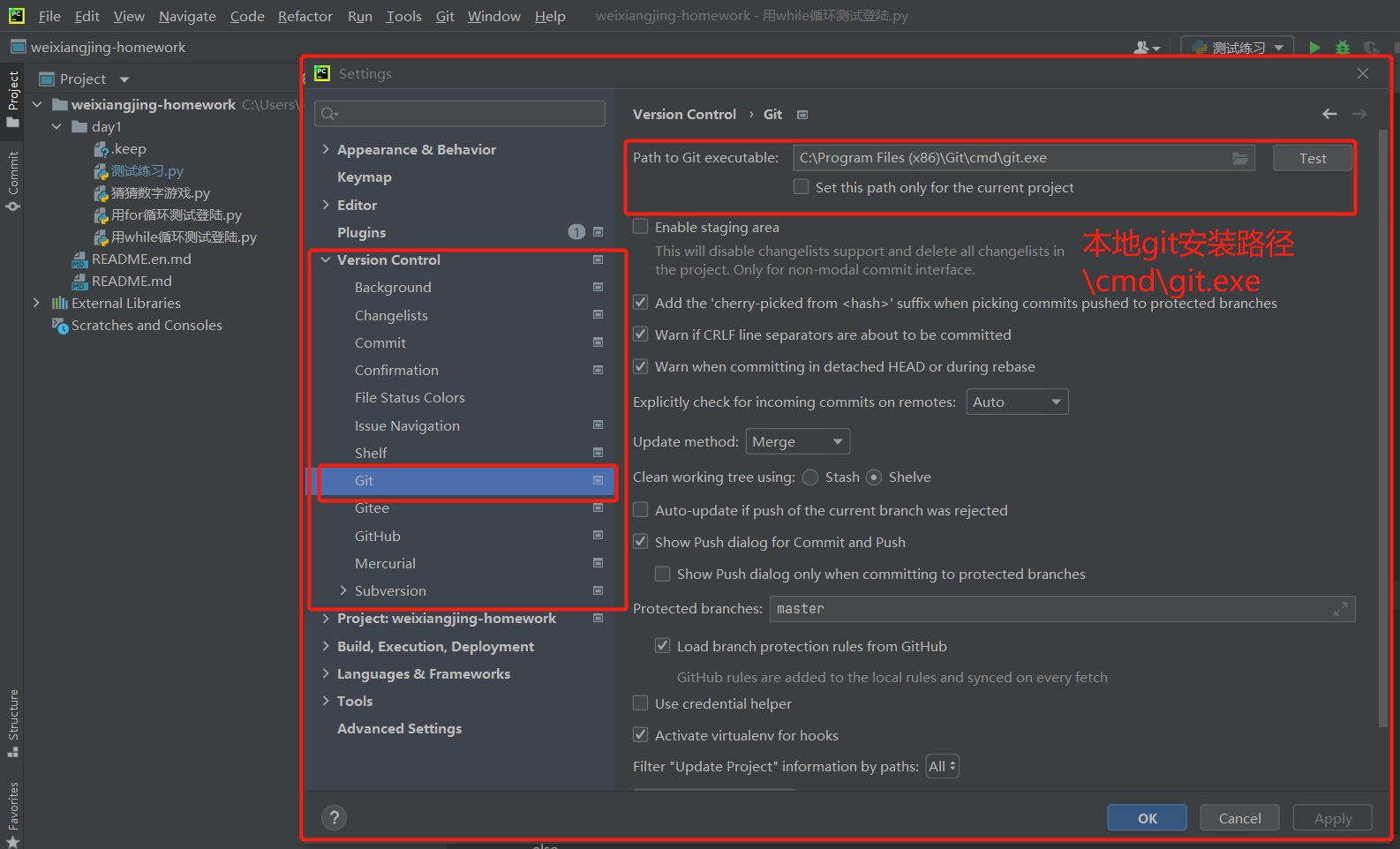This screenshot has height=849, width=1400.
Task: Toggle Load branch protection rules from GitHub
Action: point(662,646)
